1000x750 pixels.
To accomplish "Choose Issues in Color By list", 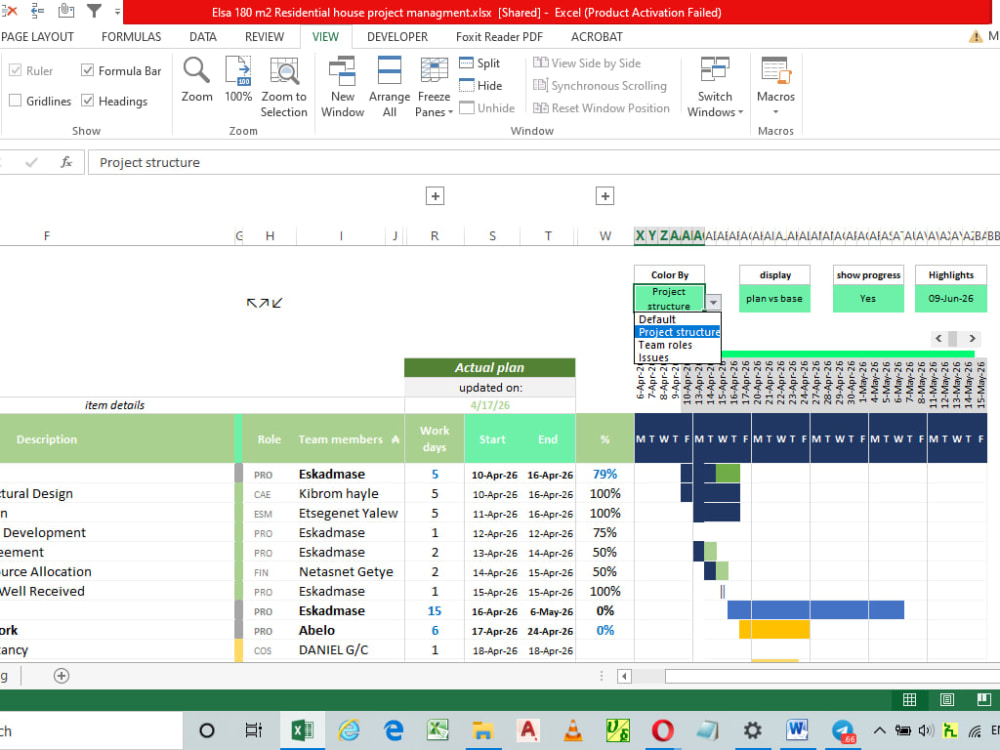I will (678, 358).
